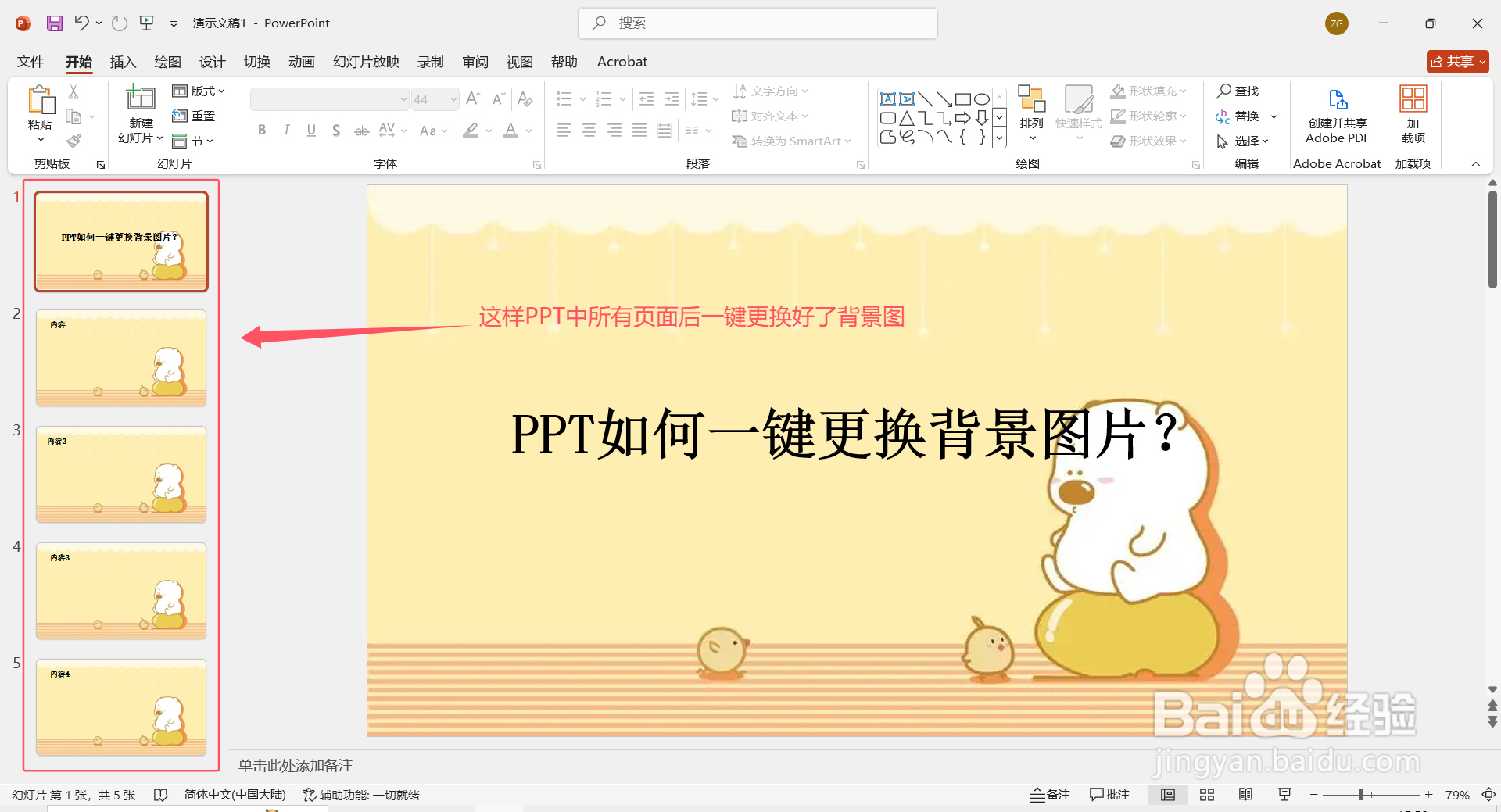Toggle italic formatting
Image resolution: width=1501 pixels, height=812 pixels.
[x=286, y=130]
